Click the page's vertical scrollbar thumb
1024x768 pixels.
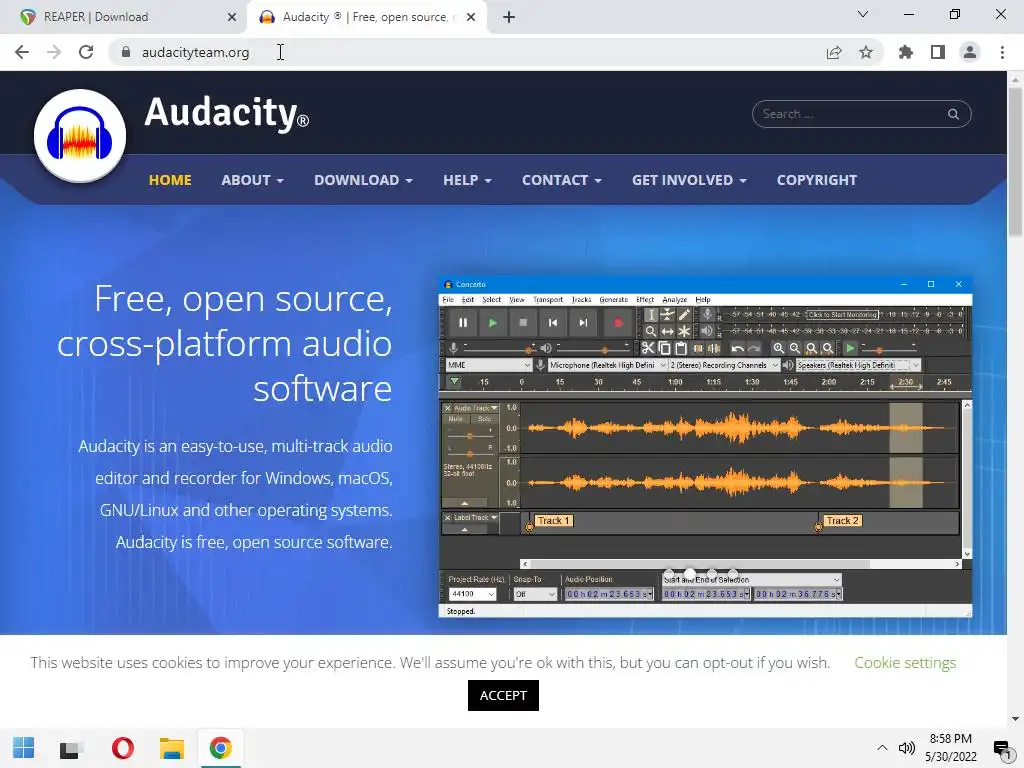tap(1016, 162)
